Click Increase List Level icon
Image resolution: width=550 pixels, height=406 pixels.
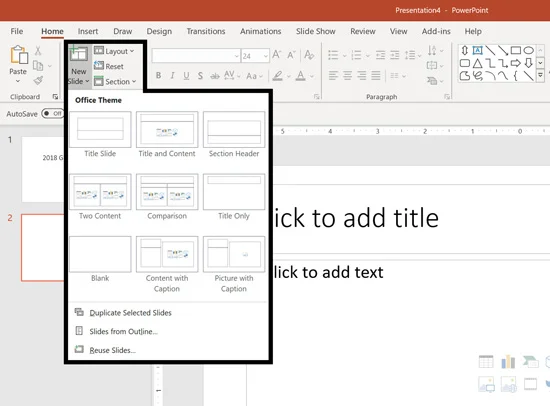395,55
